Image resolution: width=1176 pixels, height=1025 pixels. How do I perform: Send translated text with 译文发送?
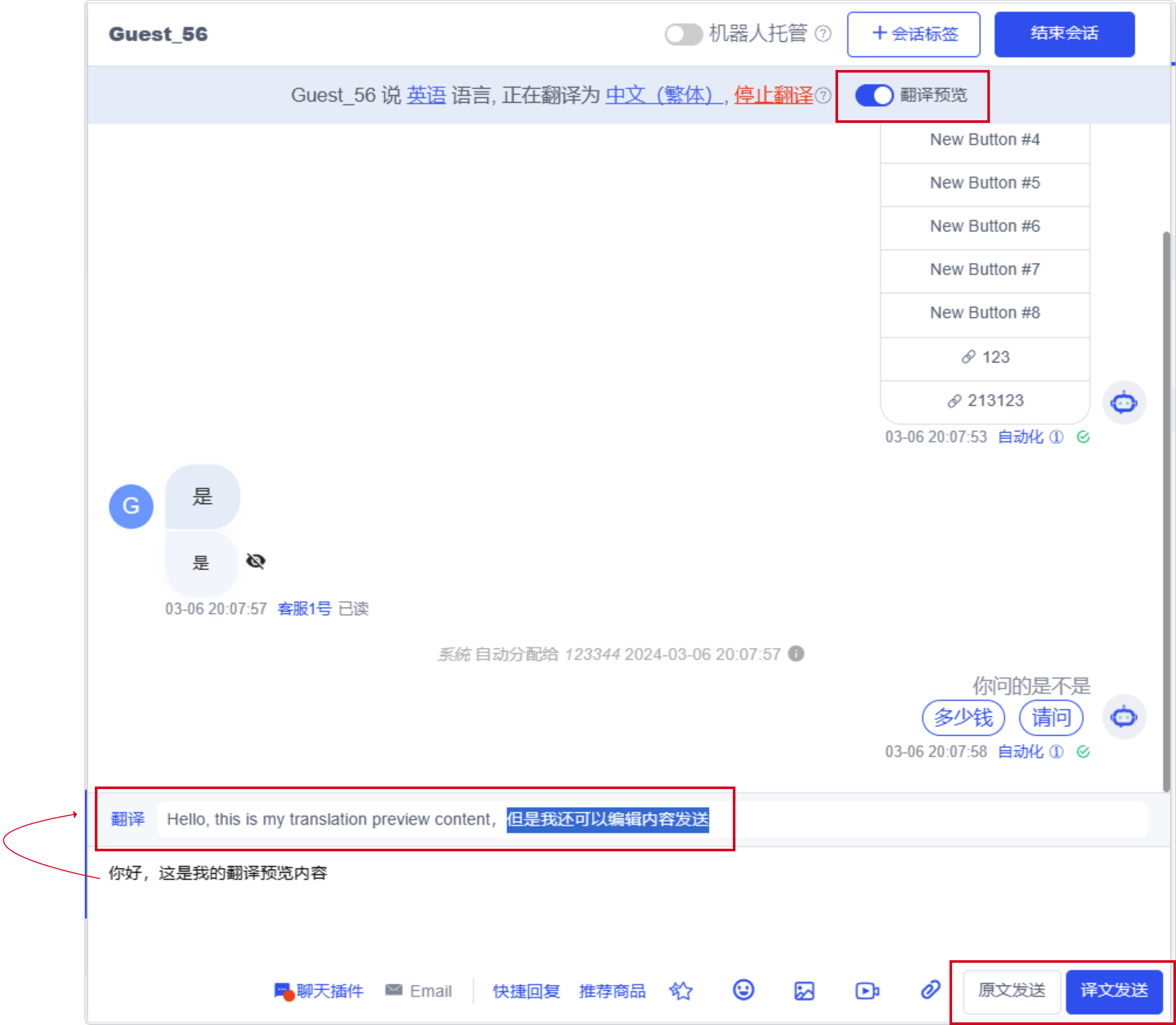click(x=1114, y=991)
